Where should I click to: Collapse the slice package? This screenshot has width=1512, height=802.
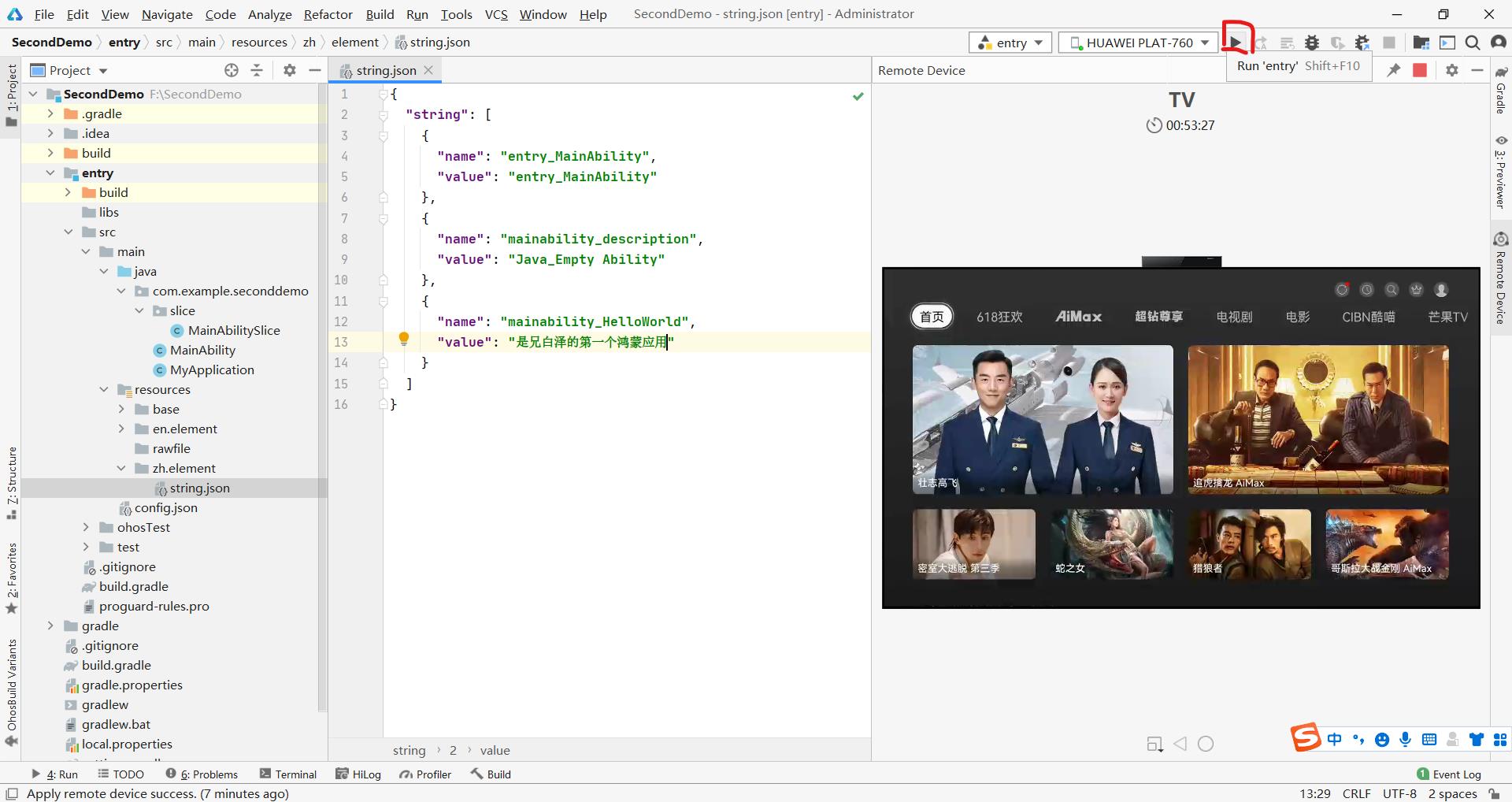139,310
